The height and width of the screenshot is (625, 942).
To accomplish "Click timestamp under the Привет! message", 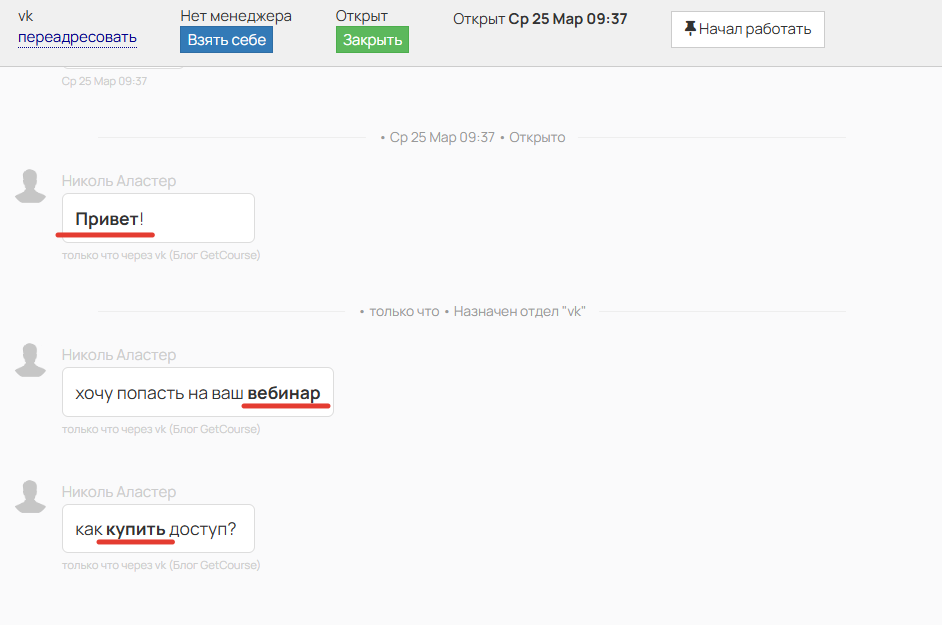I will pos(160,255).
